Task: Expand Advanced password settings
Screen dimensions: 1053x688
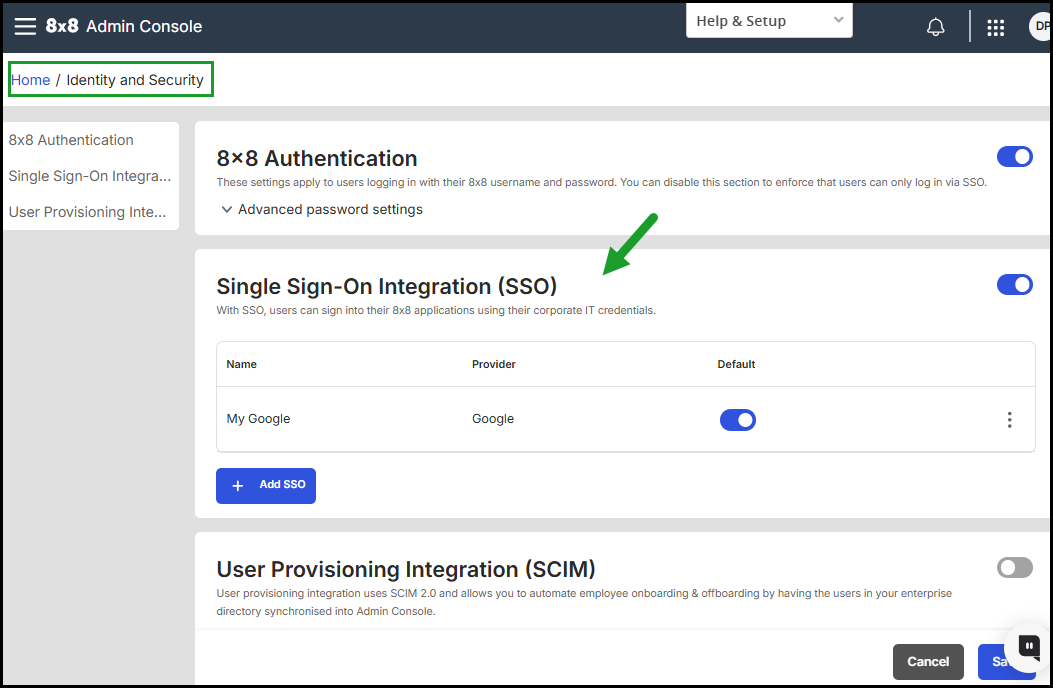Action: 322,210
